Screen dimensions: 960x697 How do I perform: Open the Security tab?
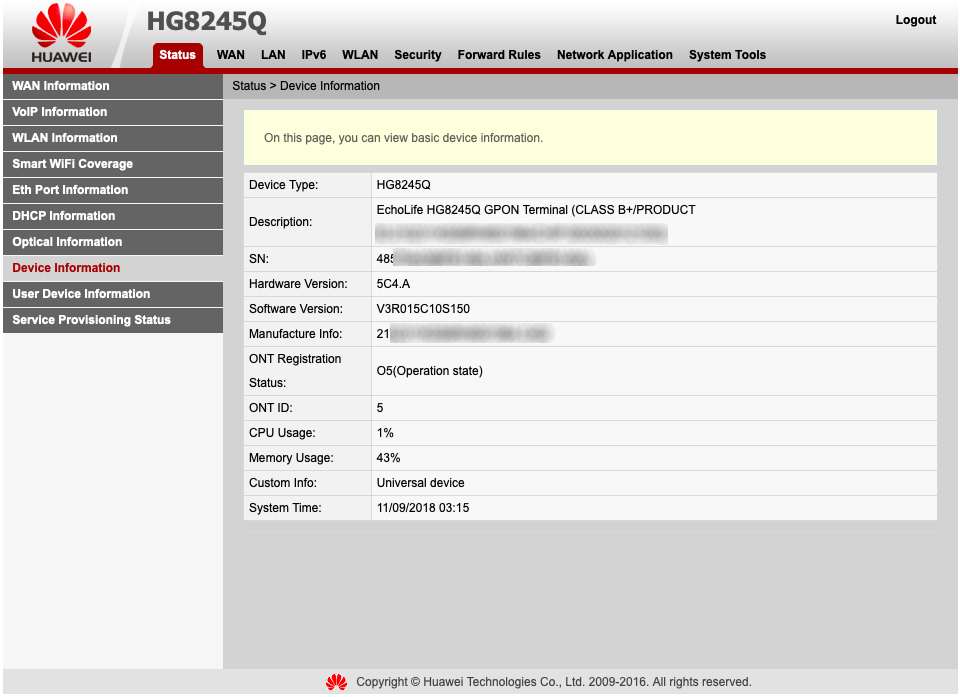(418, 55)
